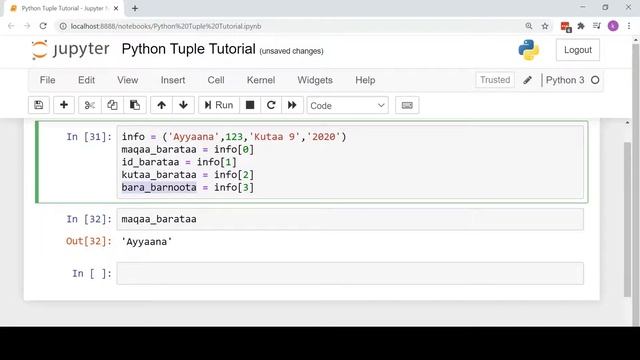Click the localhost address bar URL
640x360 pixels.
tap(166, 26)
